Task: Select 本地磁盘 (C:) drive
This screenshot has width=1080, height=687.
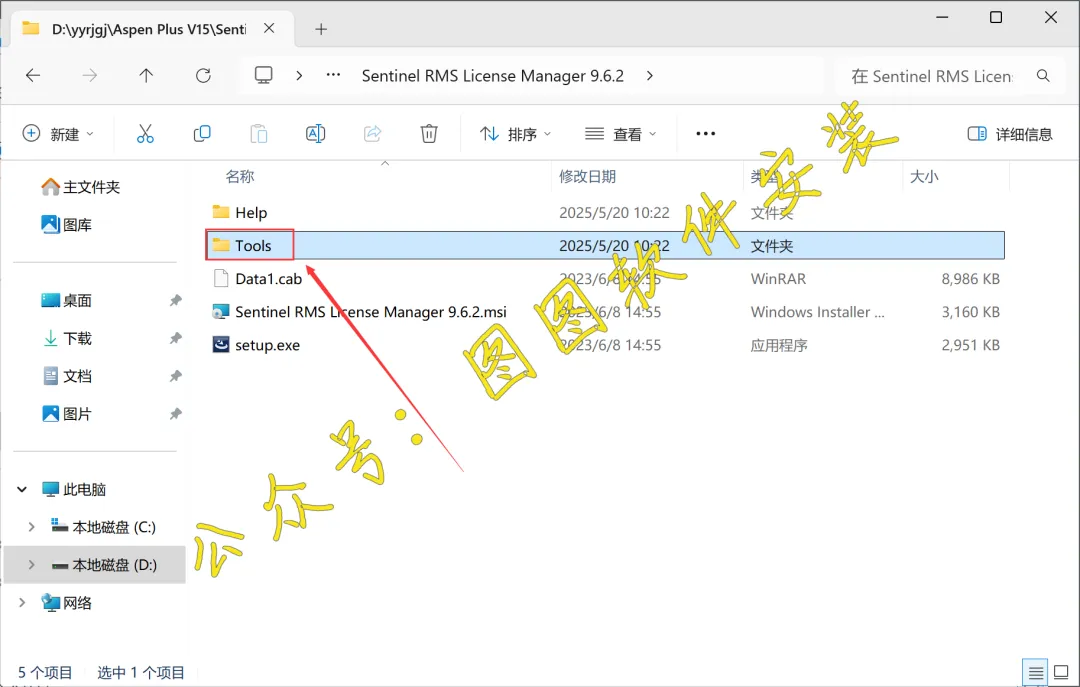Action: 104,527
